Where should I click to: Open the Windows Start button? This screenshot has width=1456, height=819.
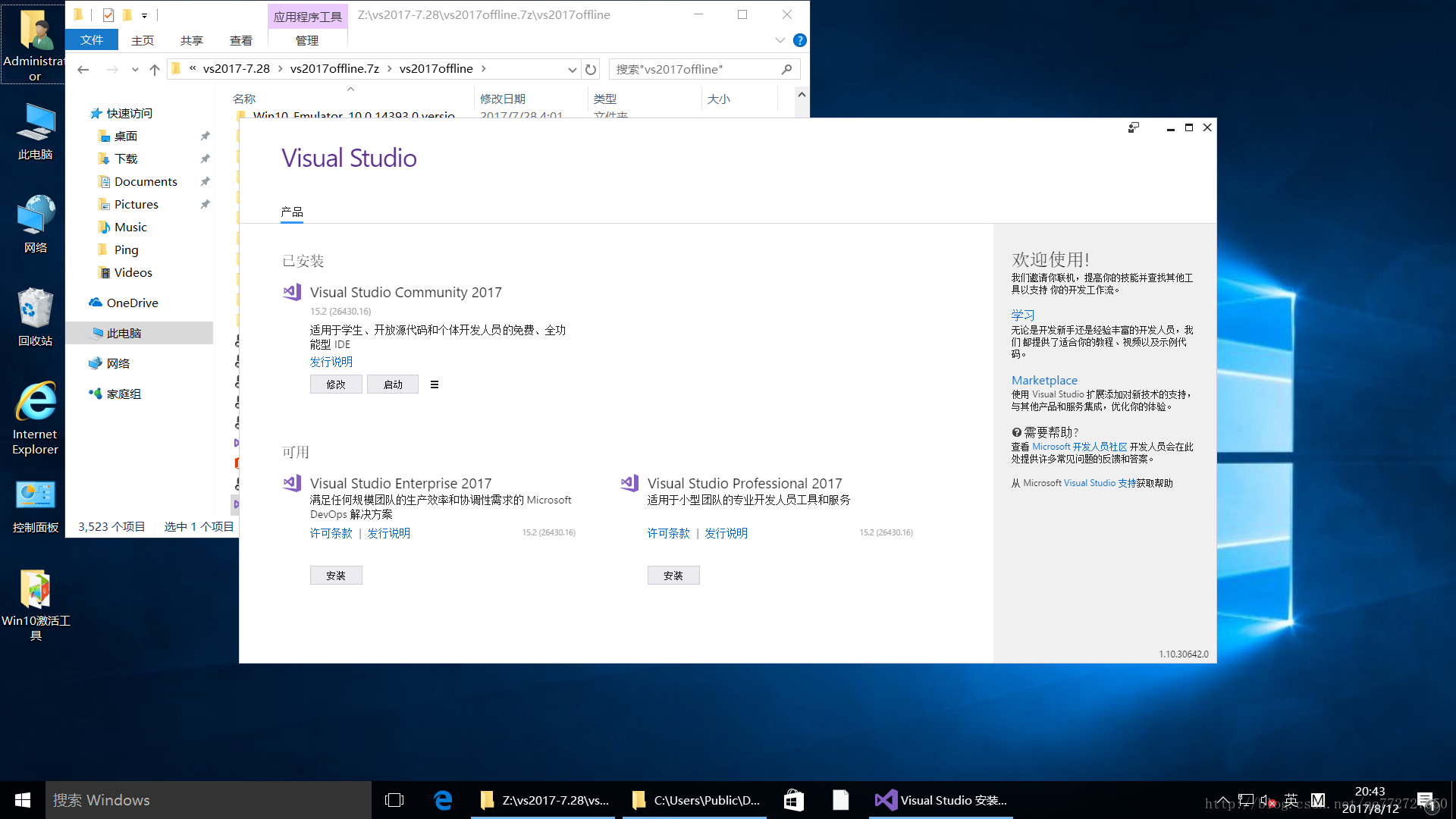point(23,800)
